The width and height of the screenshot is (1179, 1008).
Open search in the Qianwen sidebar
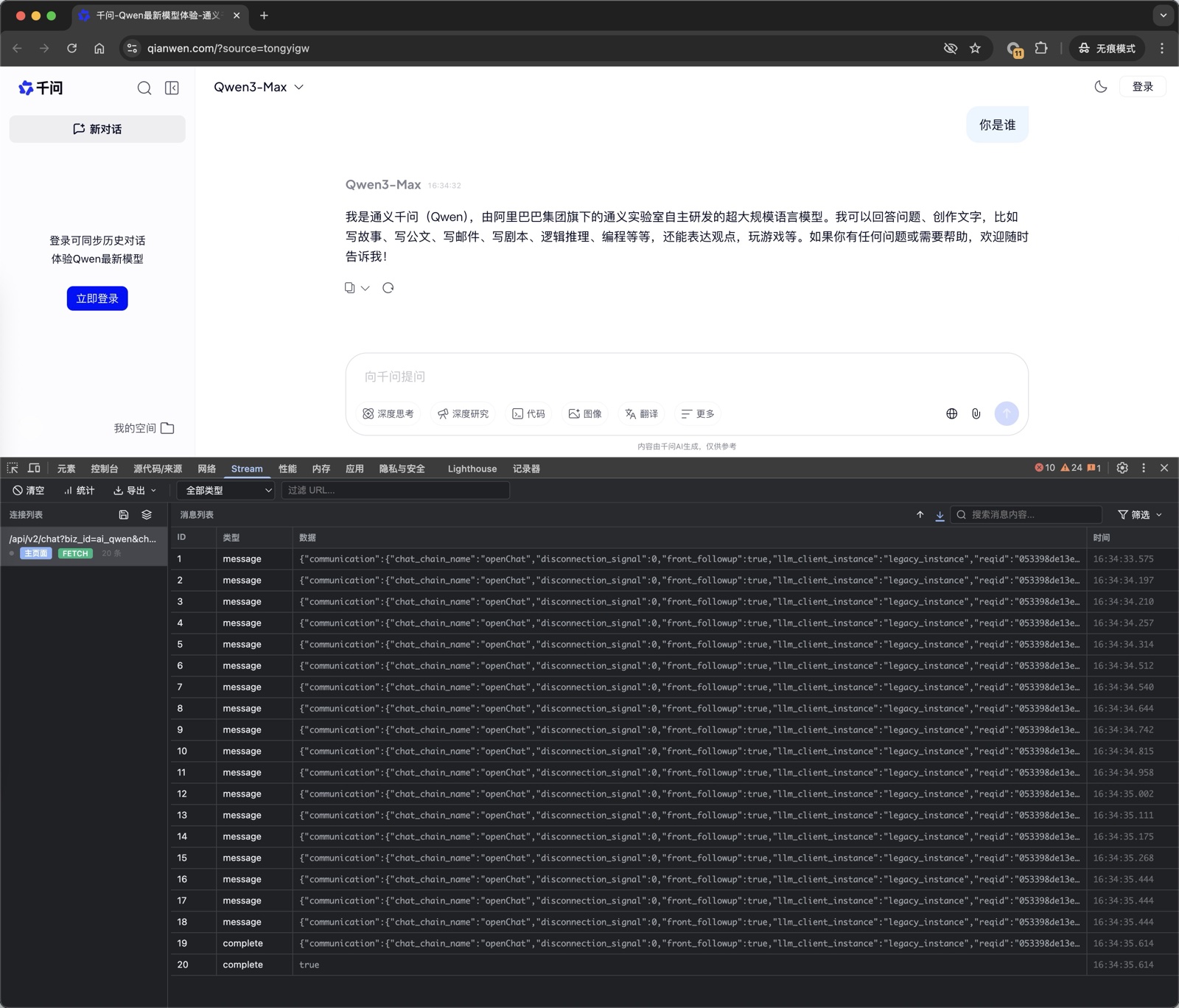pos(144,88)
